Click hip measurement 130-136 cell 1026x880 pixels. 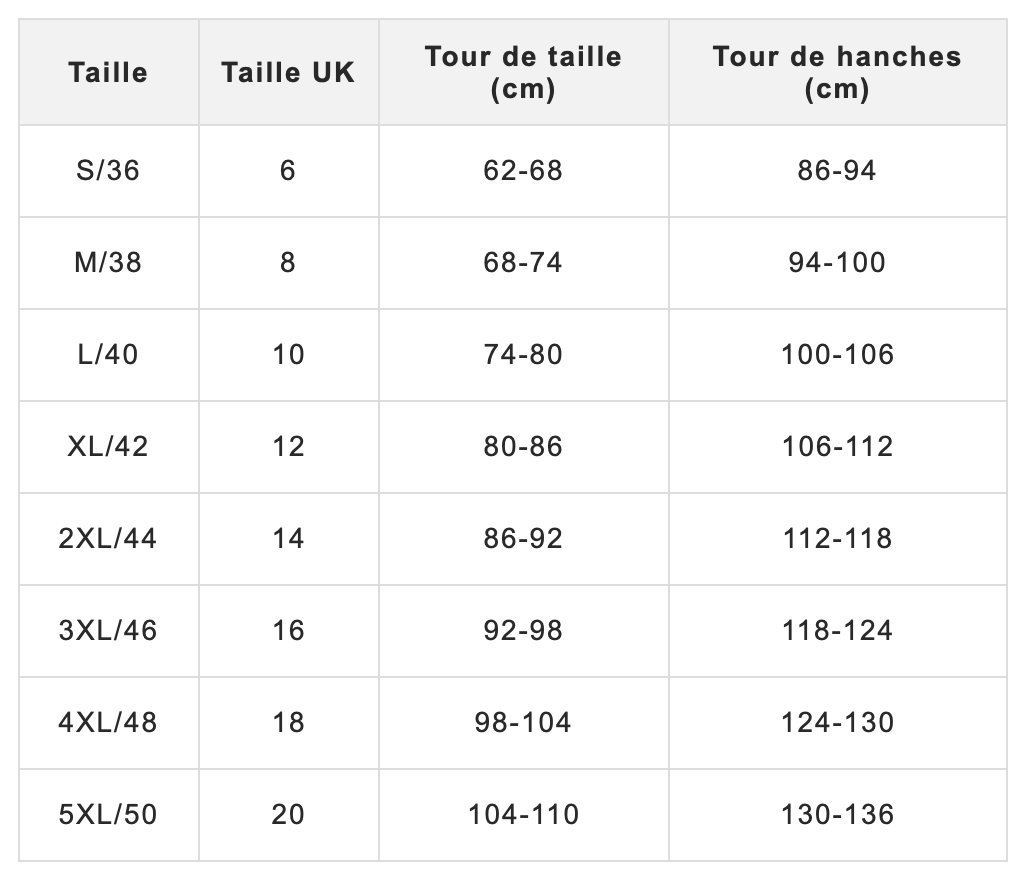coord(838,815)
